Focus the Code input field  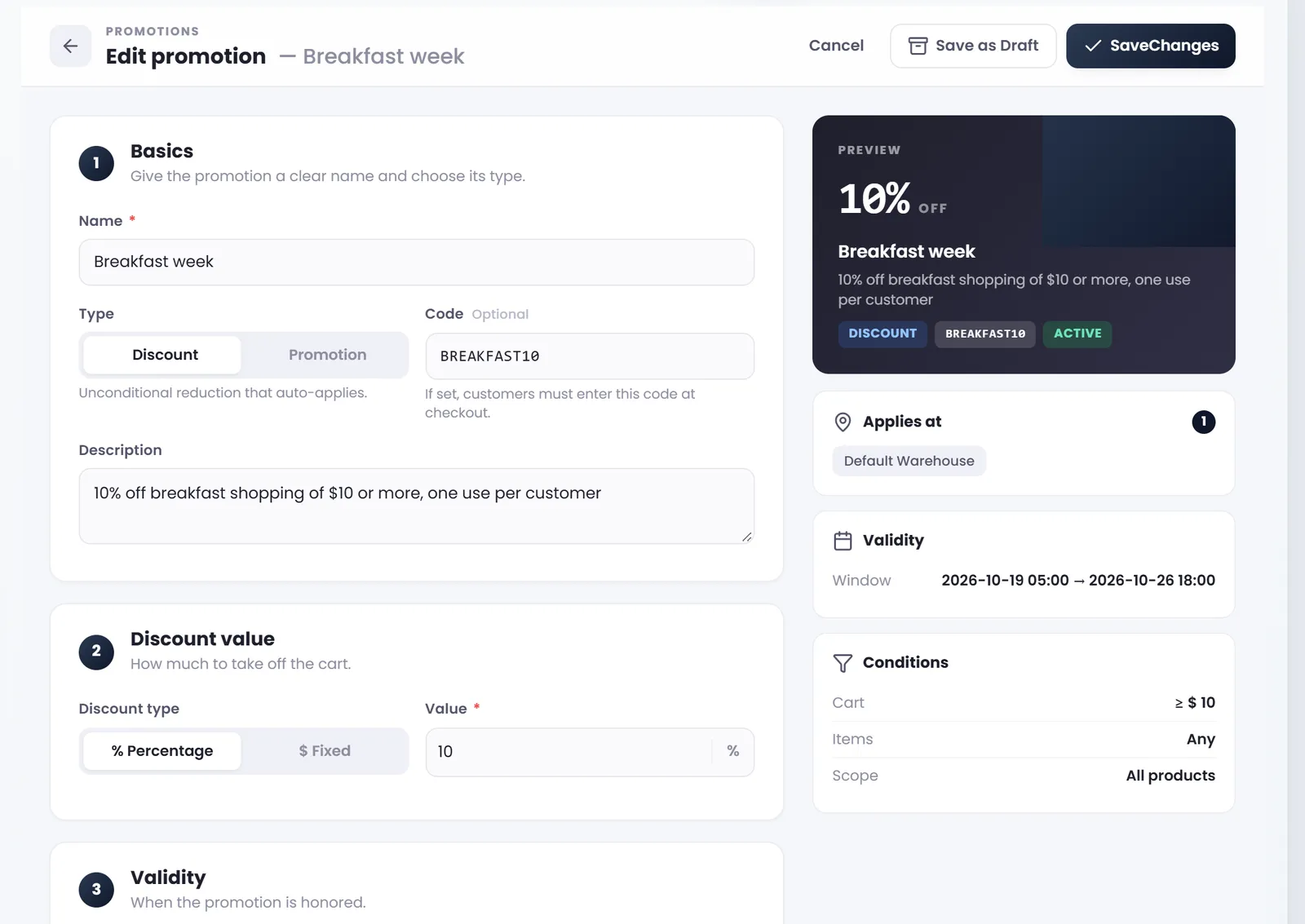pos(590,356)
